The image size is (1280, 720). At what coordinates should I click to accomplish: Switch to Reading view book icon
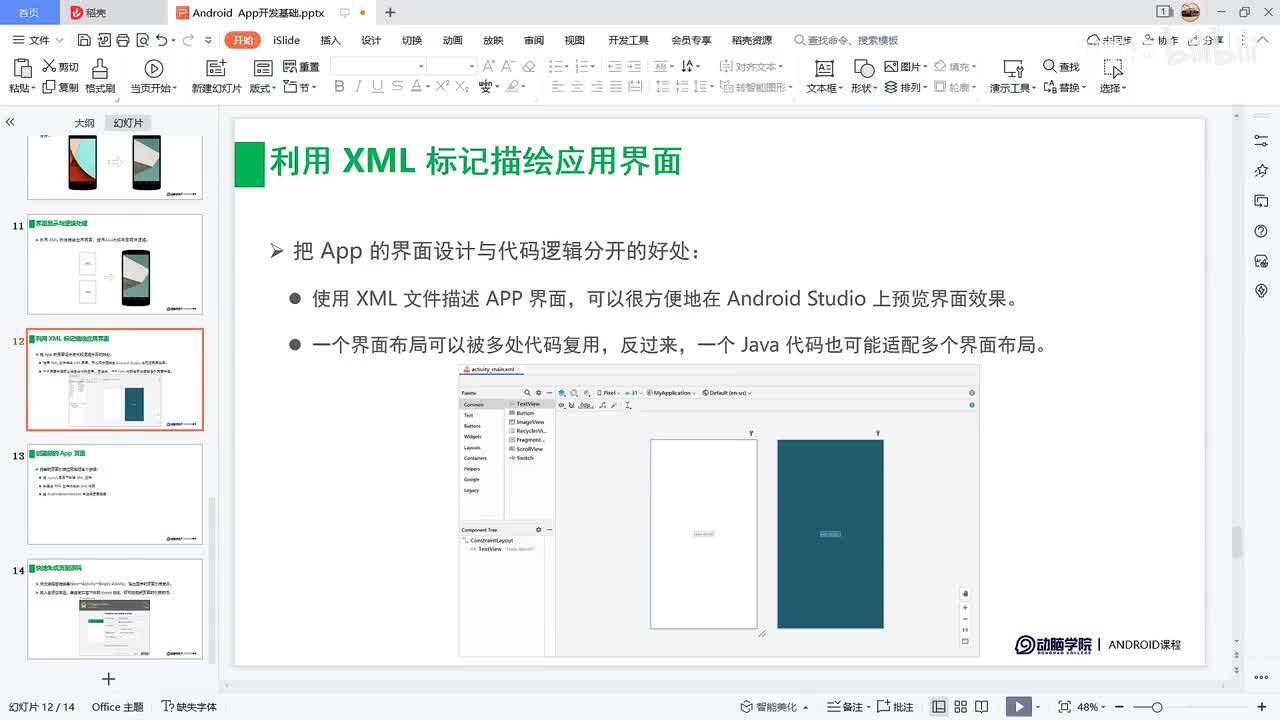(982, 707)
